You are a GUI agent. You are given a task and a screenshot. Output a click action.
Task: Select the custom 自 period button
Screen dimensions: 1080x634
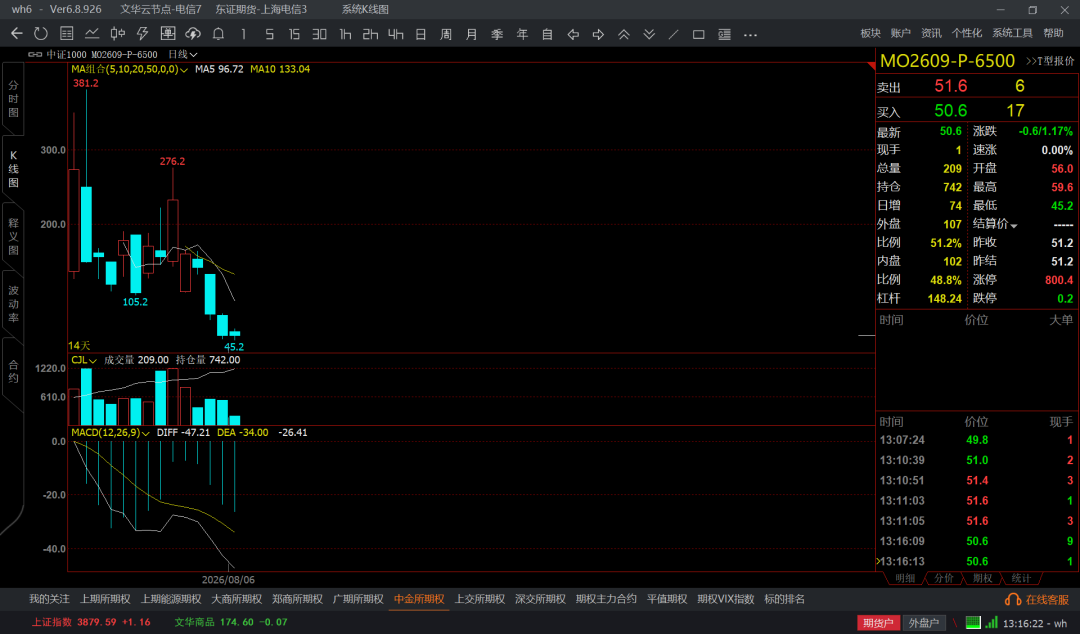[x=547, y=34]
